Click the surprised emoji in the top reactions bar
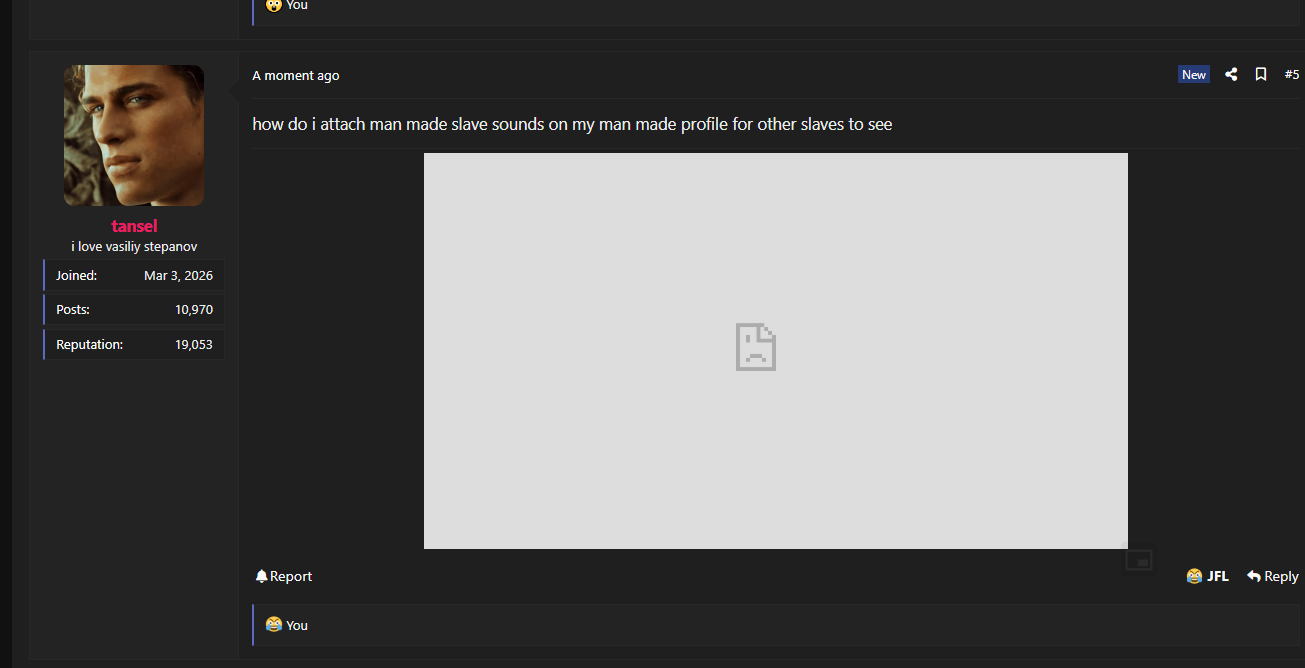 point(274,5)
